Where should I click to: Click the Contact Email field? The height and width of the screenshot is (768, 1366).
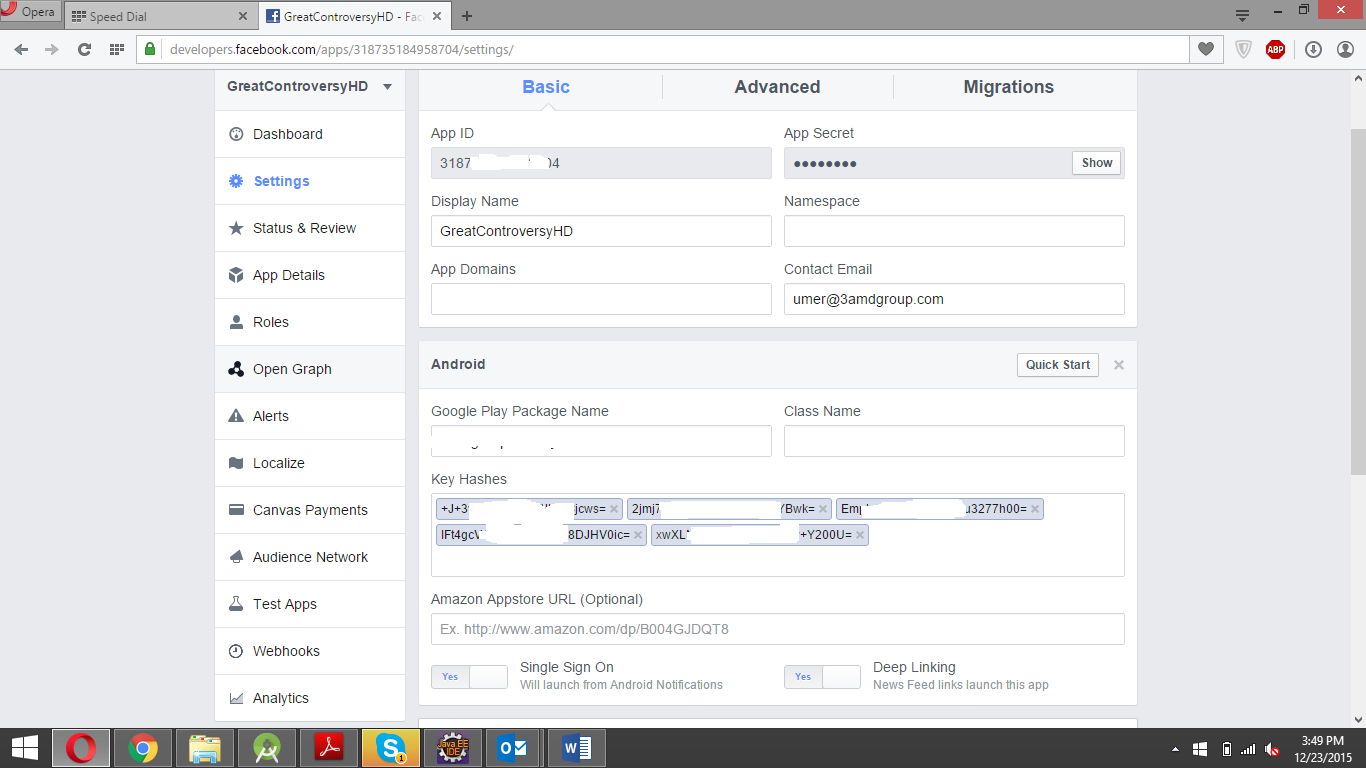(x=954, y=299)
